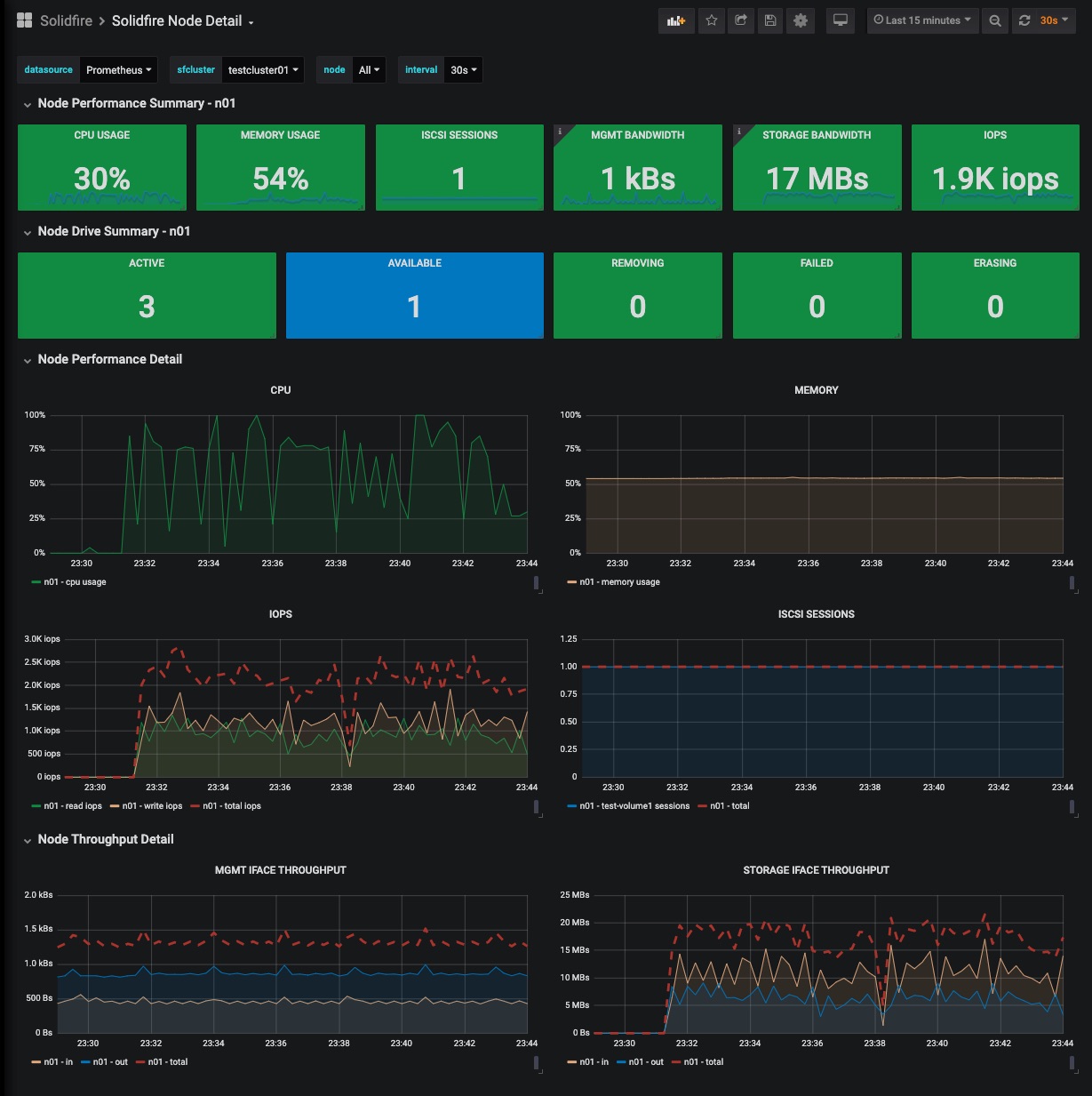Cycle view mode with monitor icon
The height and width of the screenshot is (1096, 1092).
[840, 20]
